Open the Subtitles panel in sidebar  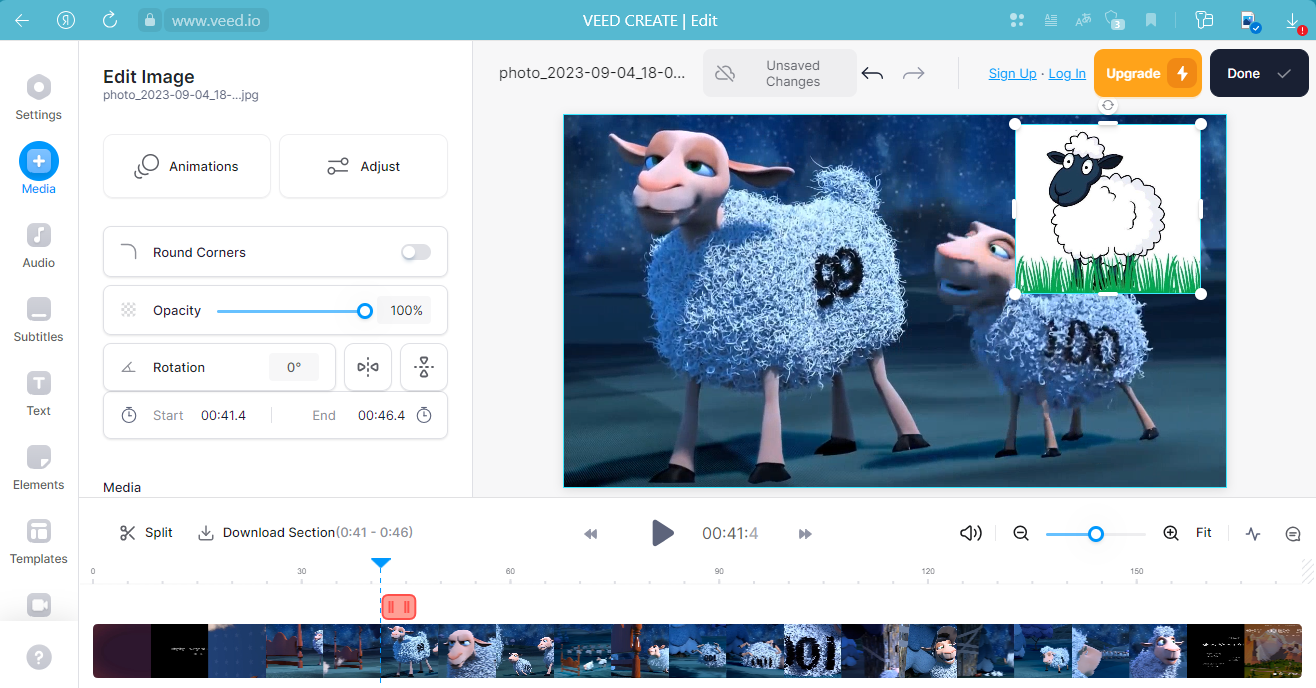point(39,319)
